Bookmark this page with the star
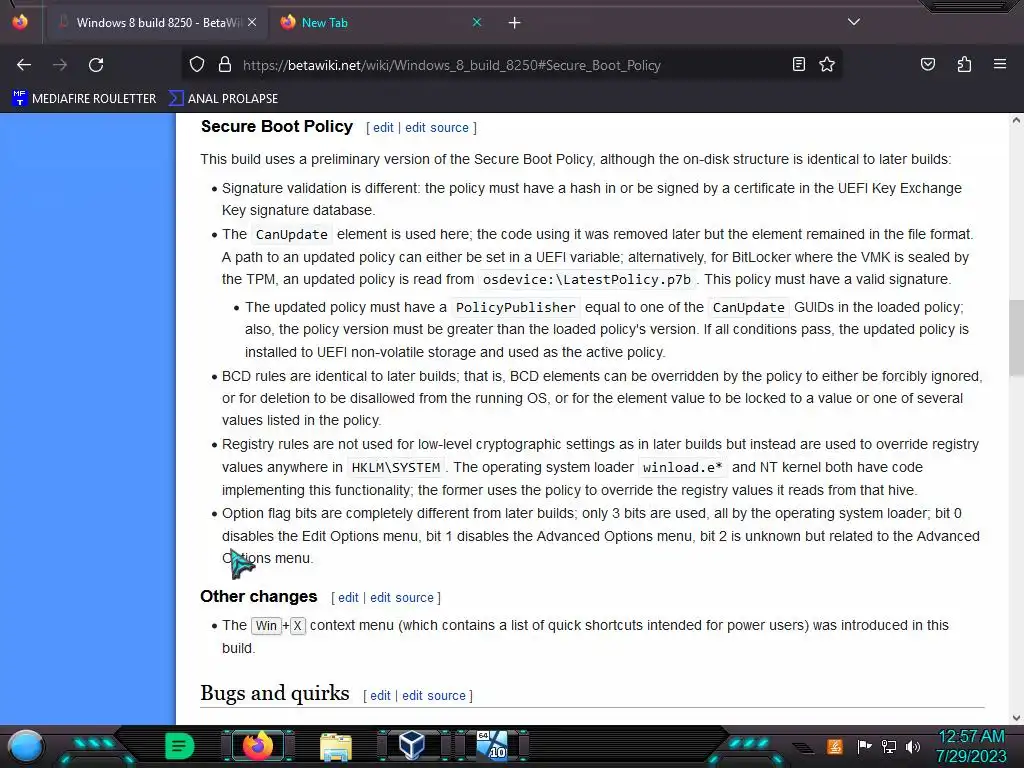Screen dimensions: 1024x768 click(827, 65)
